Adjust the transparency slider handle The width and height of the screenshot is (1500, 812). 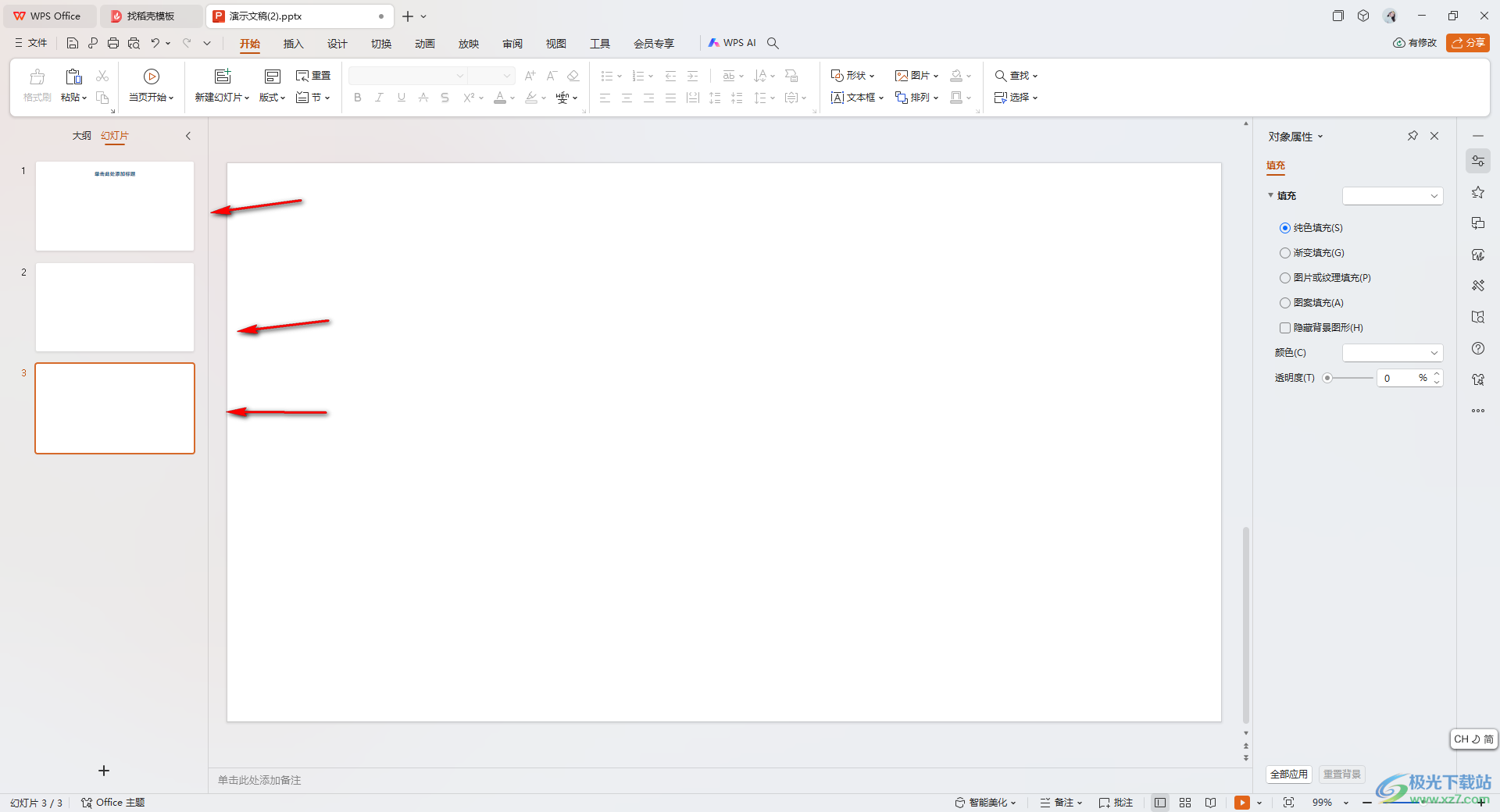[1327, 378]
